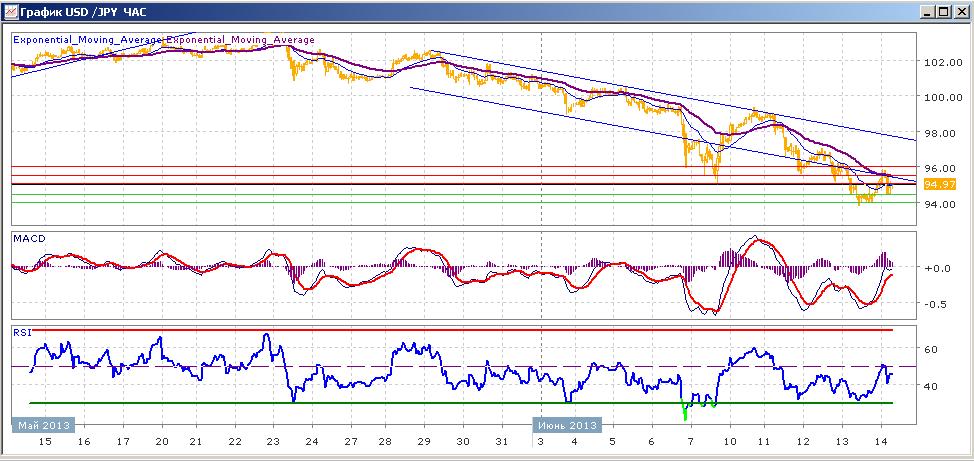Click date 21 on the time axis

(196, 442)
